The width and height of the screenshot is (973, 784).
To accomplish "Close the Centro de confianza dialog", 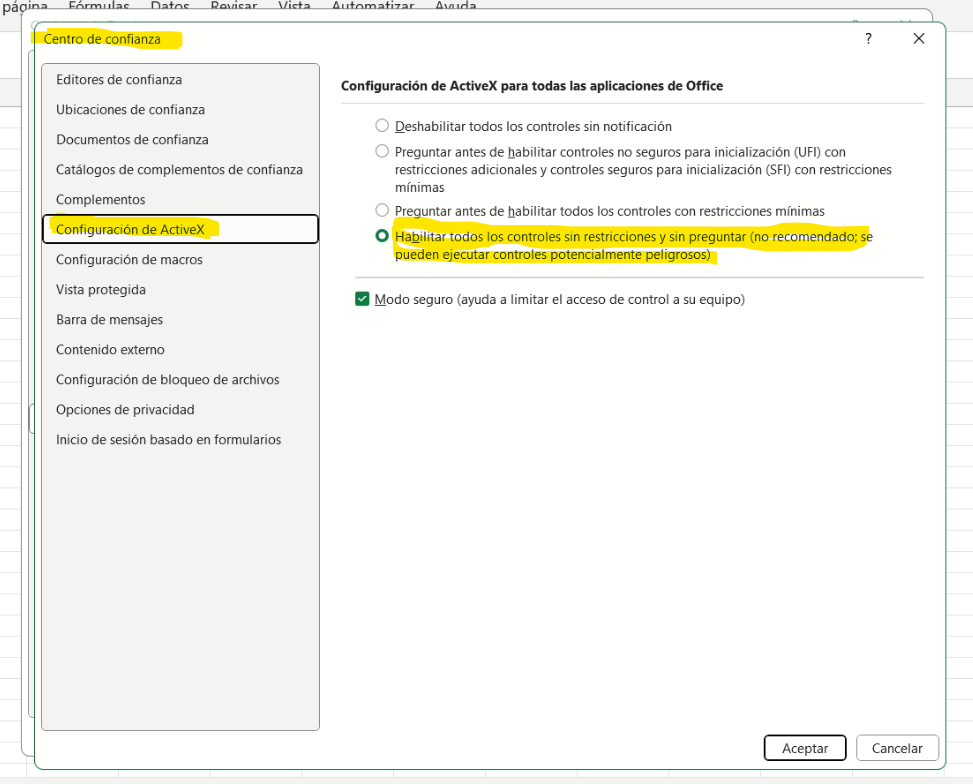I will pos(919,38).
